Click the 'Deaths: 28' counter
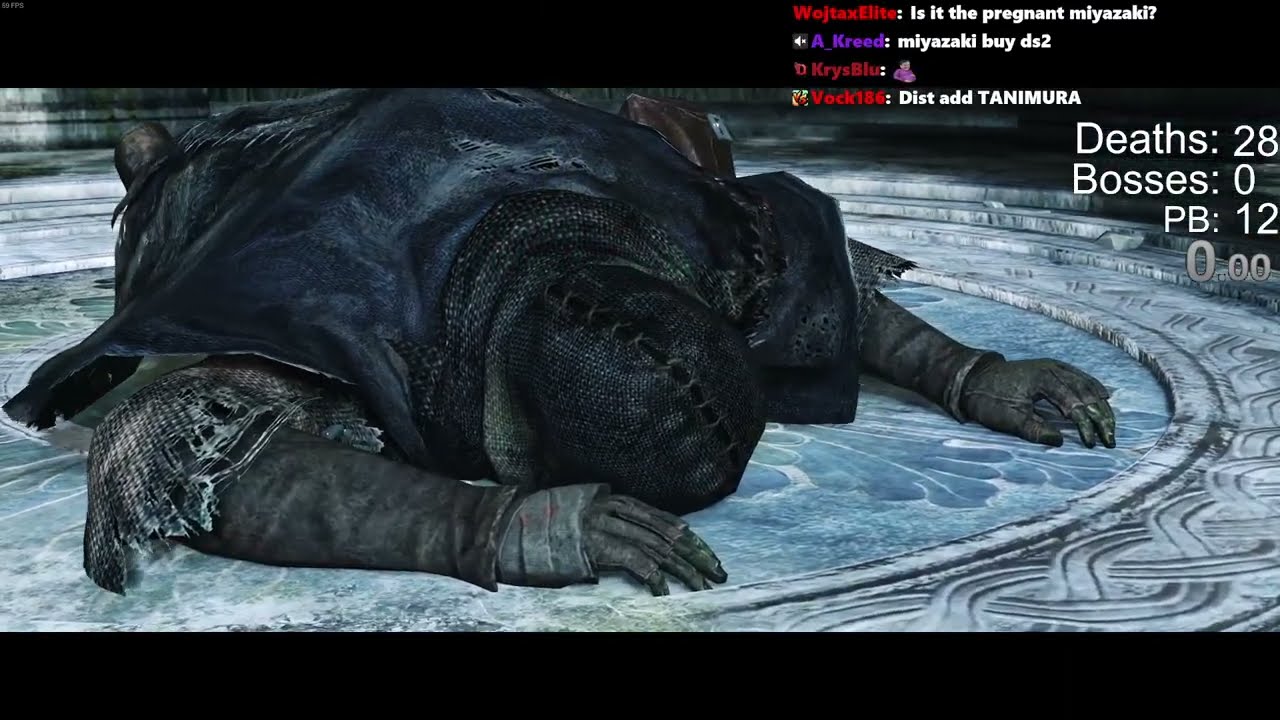 (x=1177, y=141)
